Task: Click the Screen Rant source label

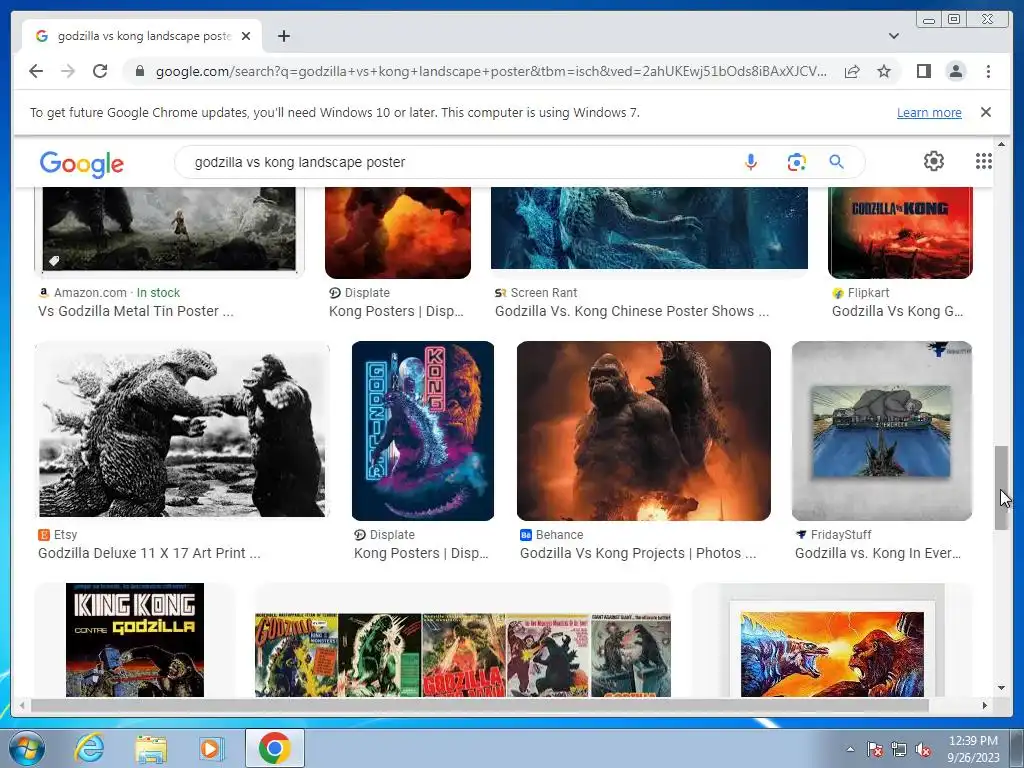Action: point(536,293)
